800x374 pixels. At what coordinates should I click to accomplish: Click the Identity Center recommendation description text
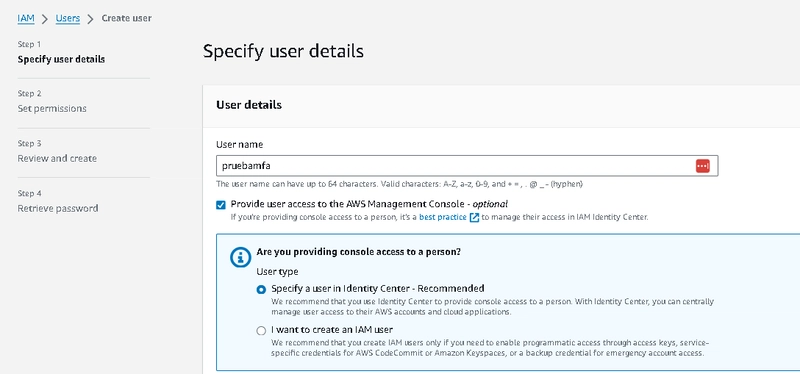coord(492,306)
